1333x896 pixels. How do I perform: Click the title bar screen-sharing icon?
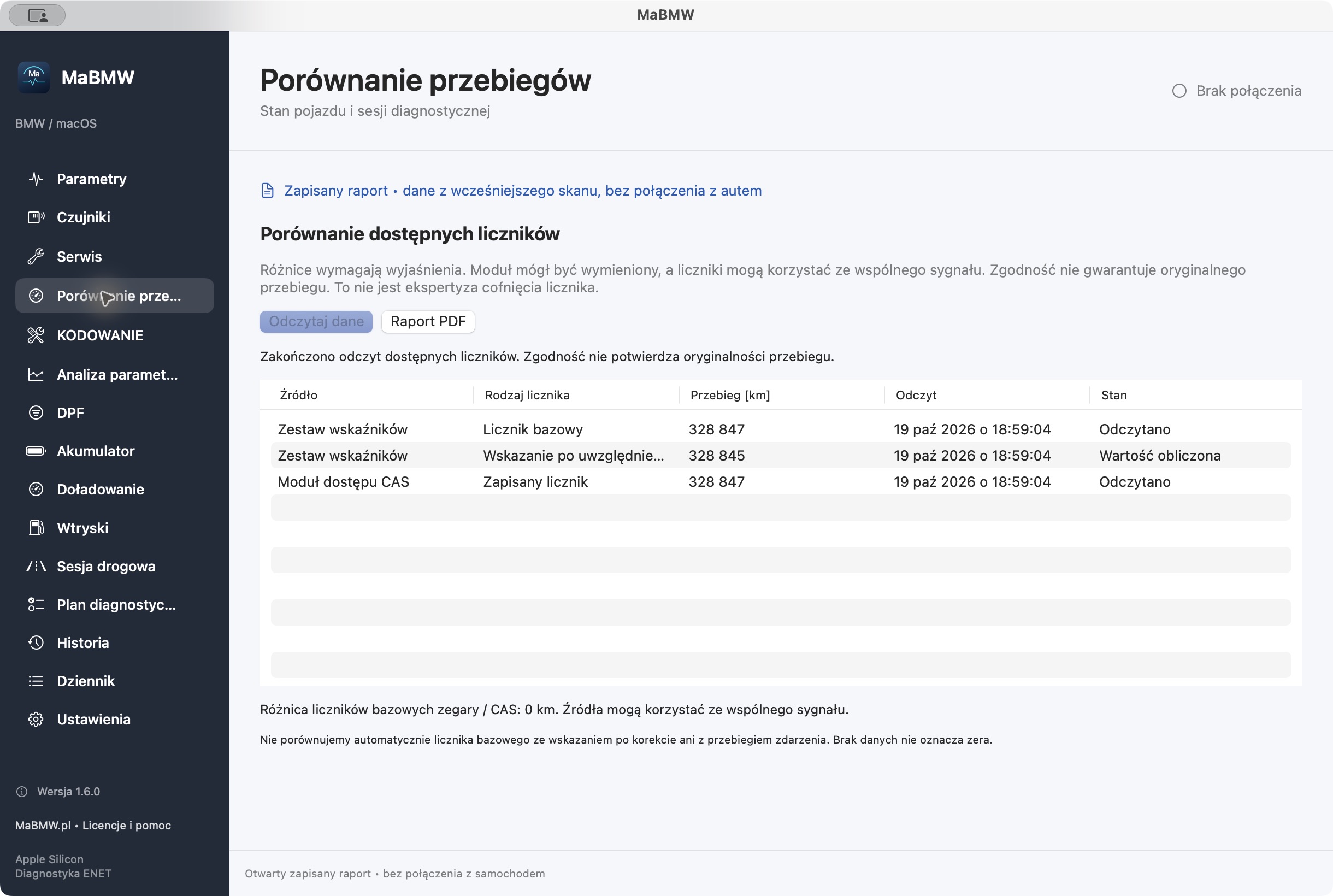[x=38, y=15]
